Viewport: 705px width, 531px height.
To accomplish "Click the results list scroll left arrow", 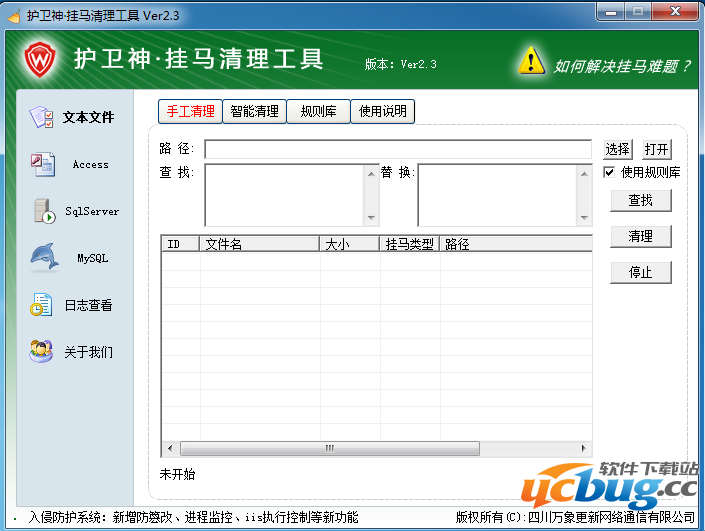I will tap(170, 448).
